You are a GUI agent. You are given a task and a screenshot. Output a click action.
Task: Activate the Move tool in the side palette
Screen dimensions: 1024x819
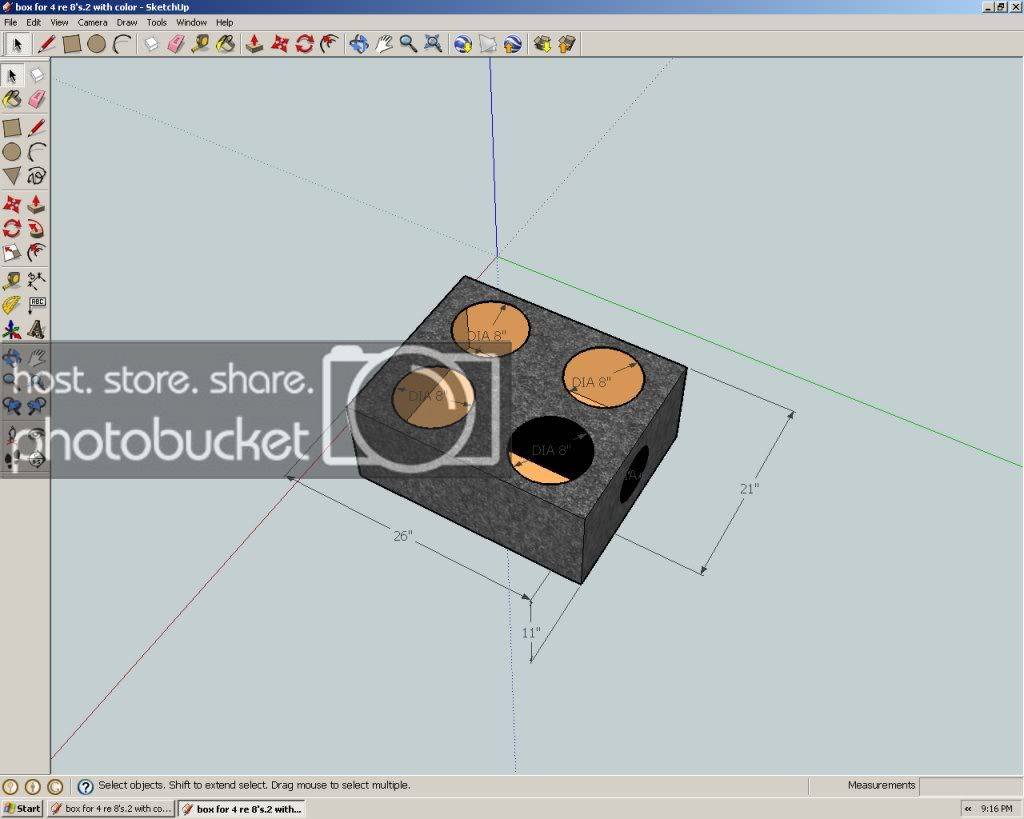coord(12,204)
